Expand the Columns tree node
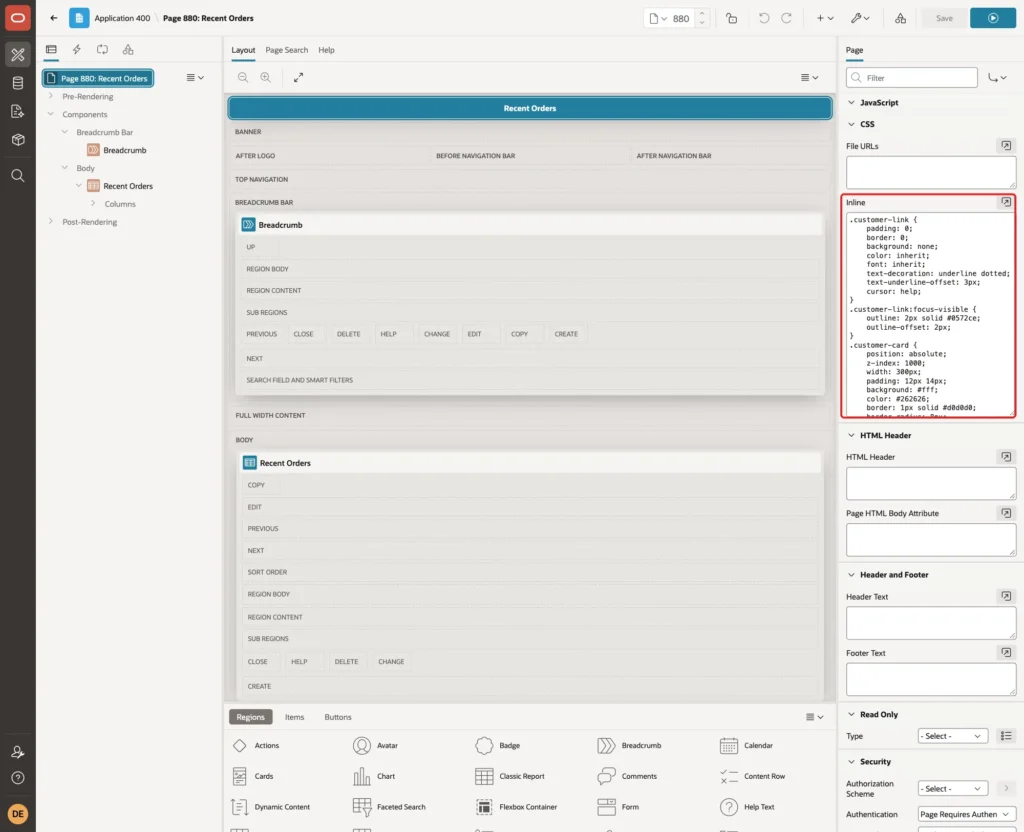The height and width of the screenshot is (832, 1024). (x=93, y=204)
